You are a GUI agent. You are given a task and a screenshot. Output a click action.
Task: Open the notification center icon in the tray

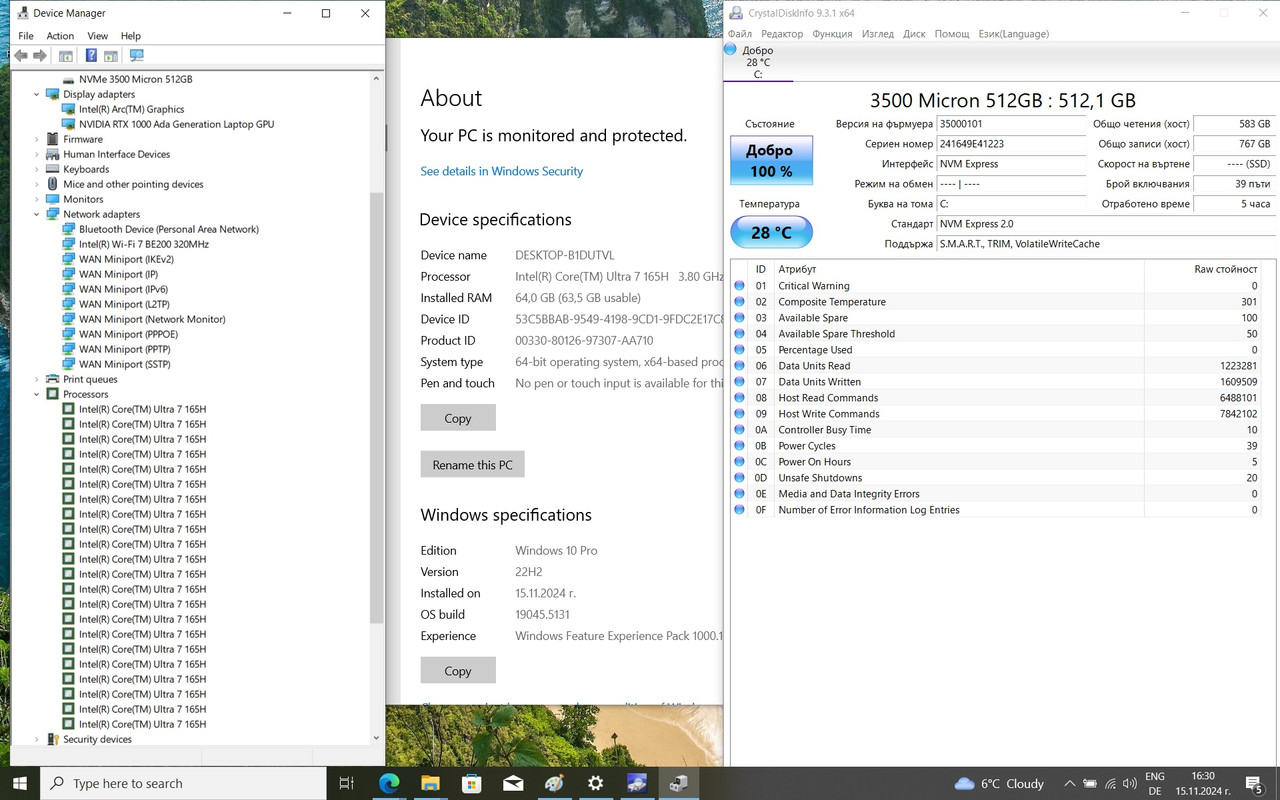1256,783
